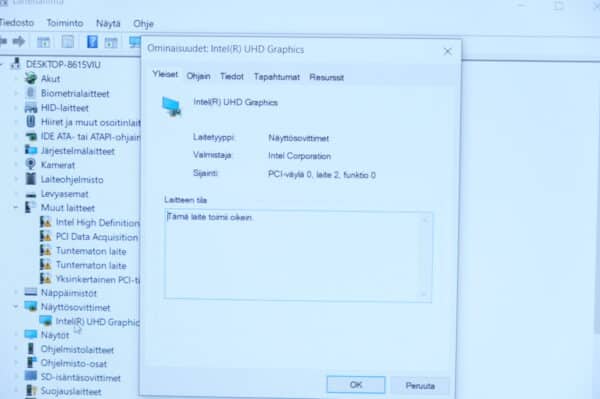Viewport: 600px width, 399px height.
Task: Select the HID-laitteet icon
Action: (x=31, y=108)
